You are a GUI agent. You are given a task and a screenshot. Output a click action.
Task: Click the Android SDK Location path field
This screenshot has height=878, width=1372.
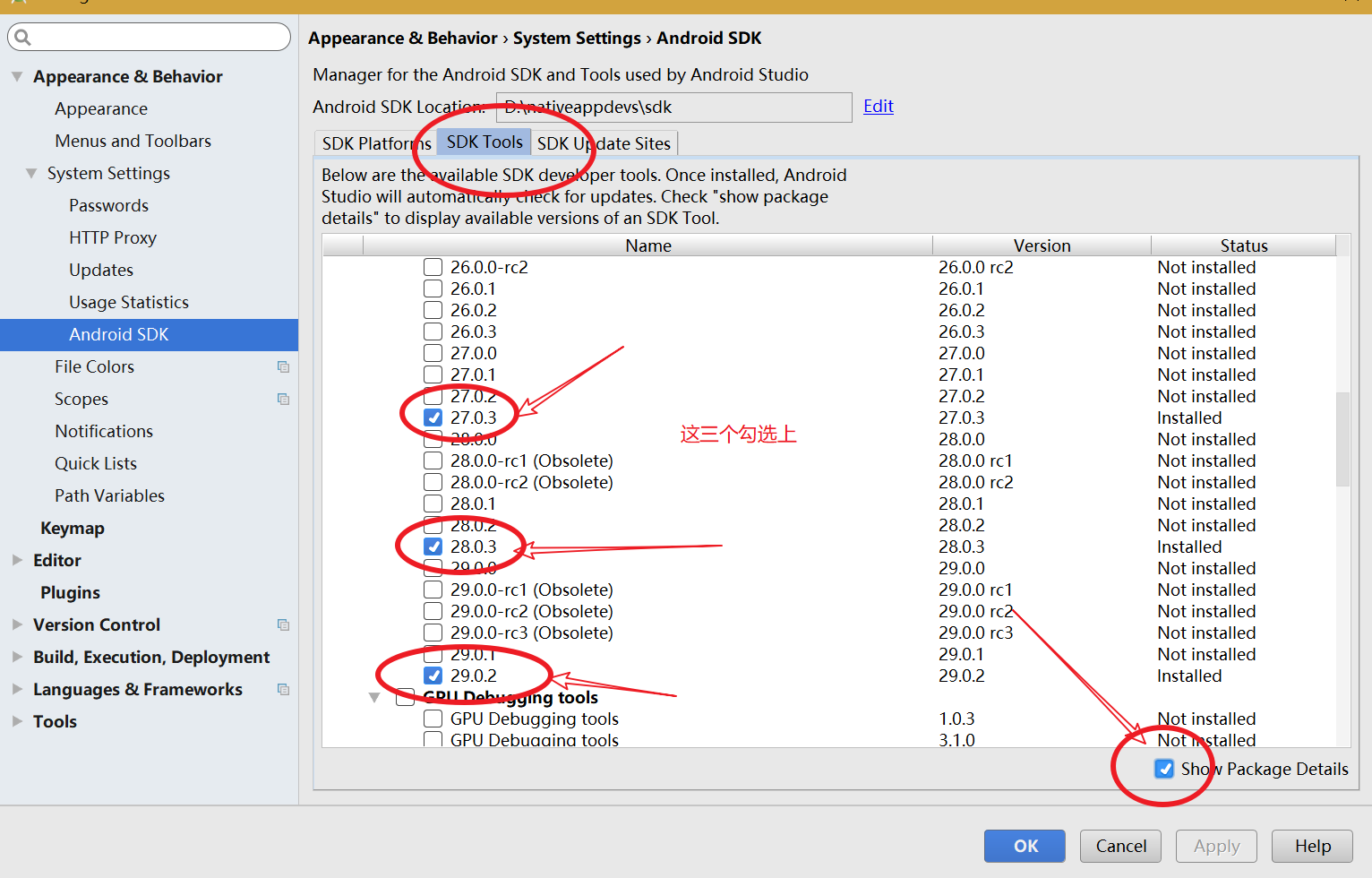click(673, 107)
